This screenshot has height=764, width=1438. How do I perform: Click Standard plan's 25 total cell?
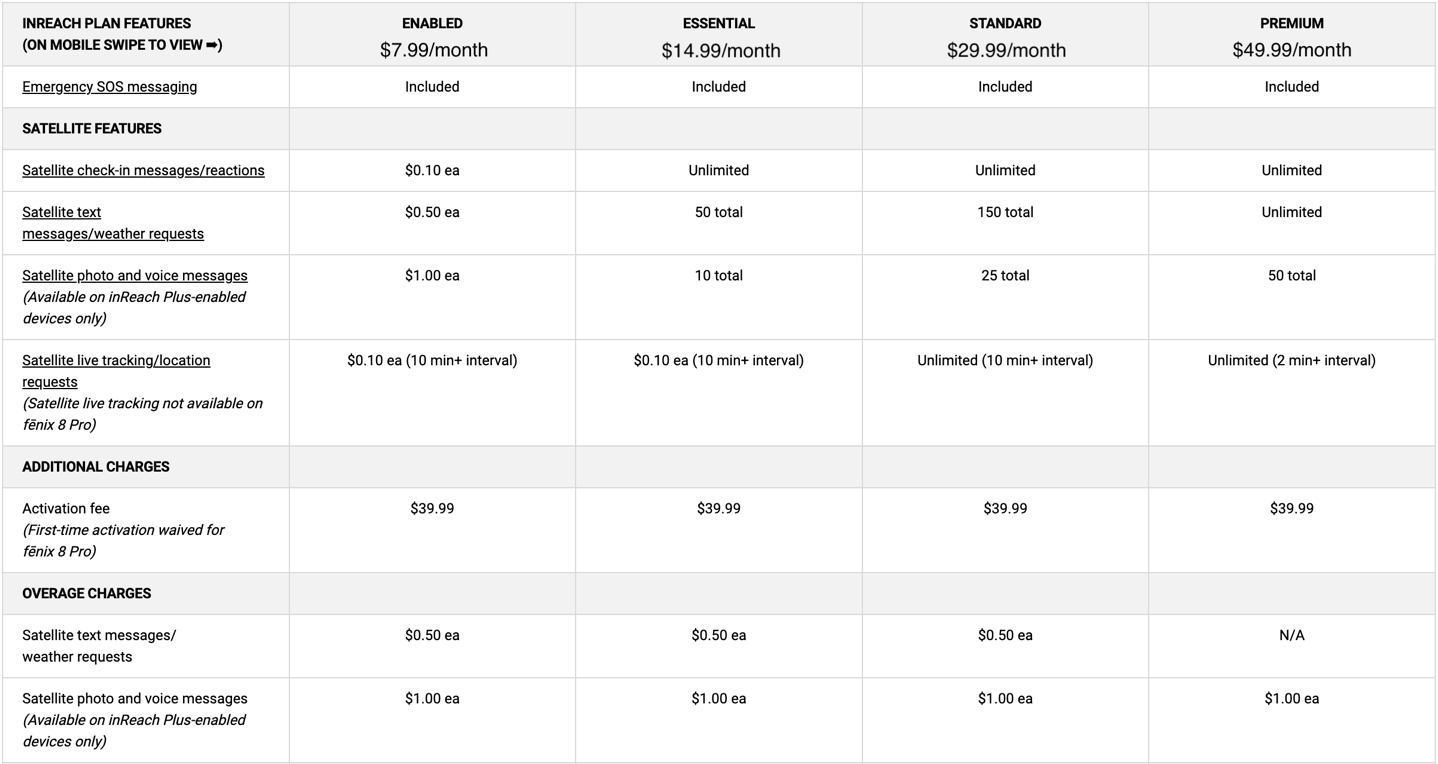click(1005, 276)
